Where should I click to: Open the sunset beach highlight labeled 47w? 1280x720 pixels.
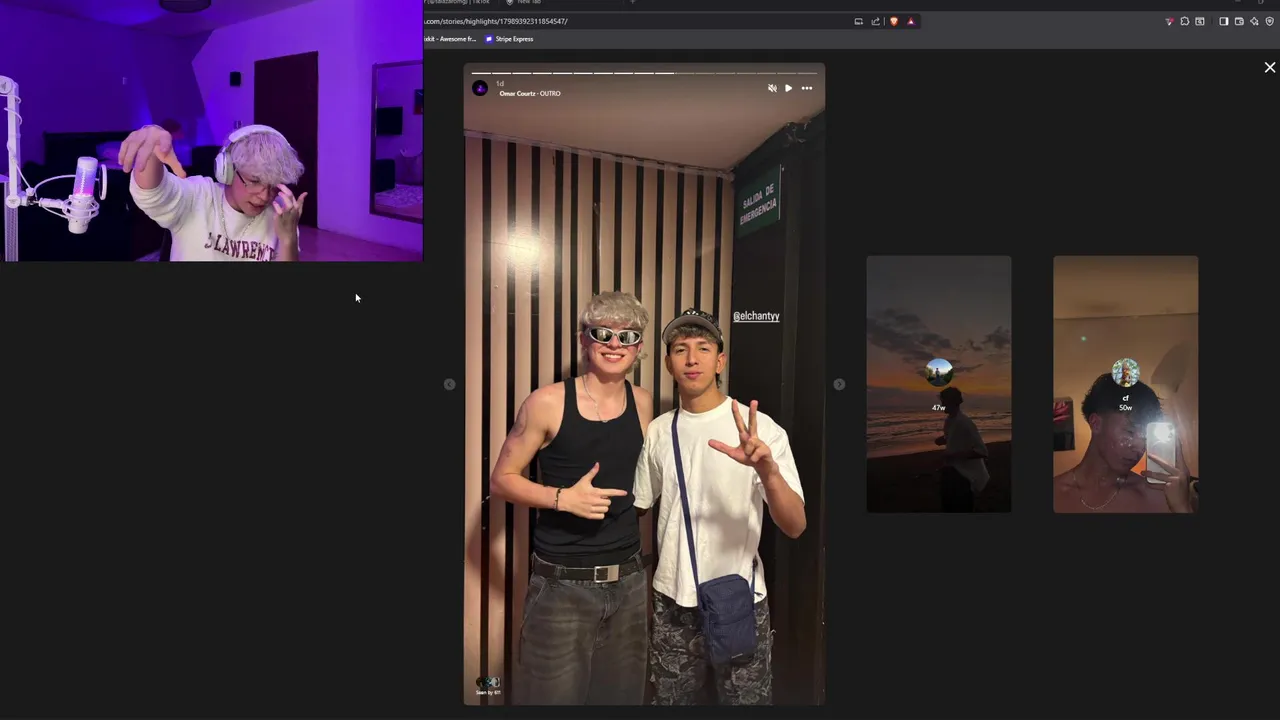pos(939,384)
